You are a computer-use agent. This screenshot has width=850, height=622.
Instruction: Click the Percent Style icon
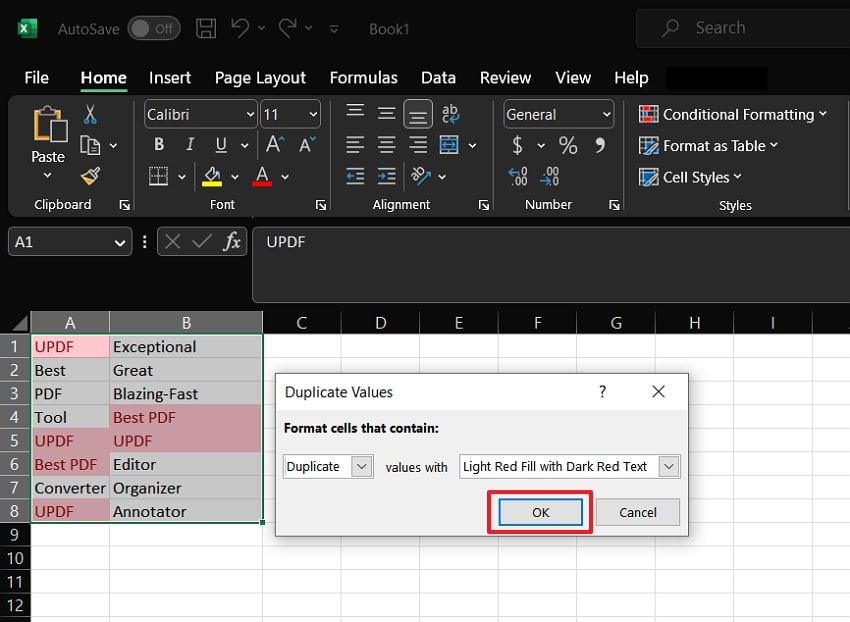click(566, 145)
